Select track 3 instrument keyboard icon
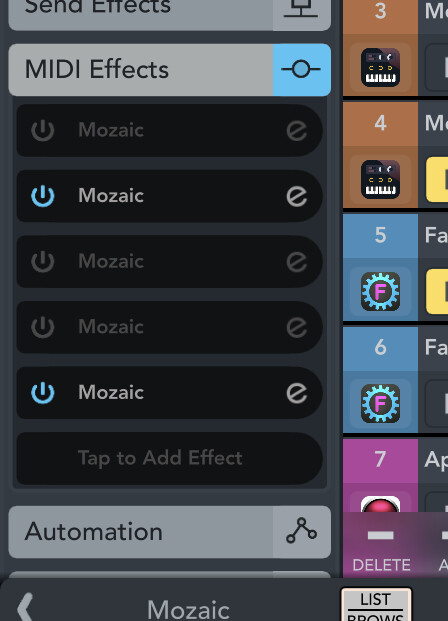Screen dimensions: 448x621 tap(380, 67)
